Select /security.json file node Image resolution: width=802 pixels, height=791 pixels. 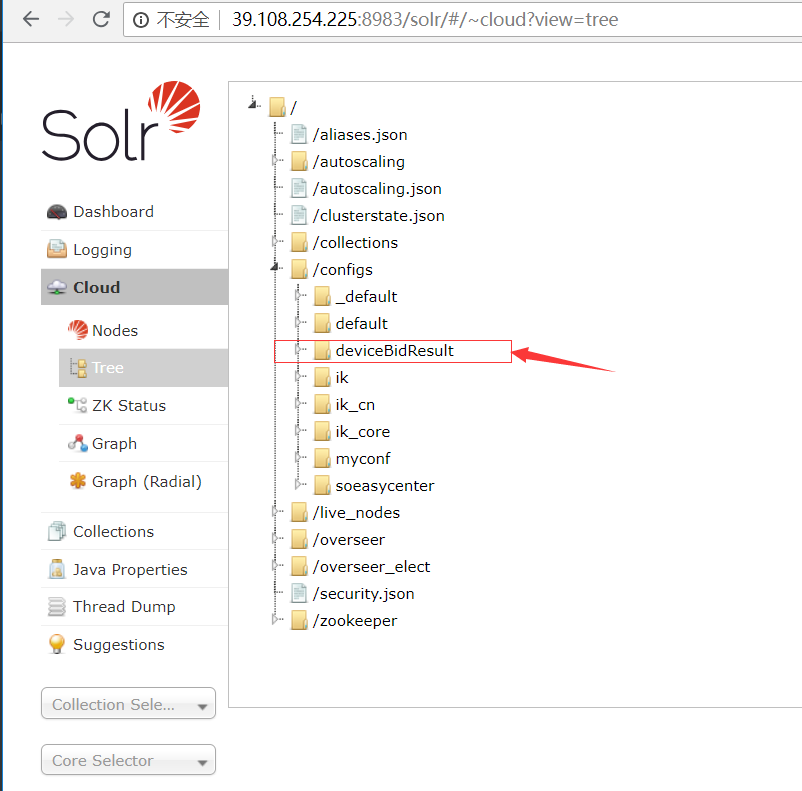tap(364, 594)
